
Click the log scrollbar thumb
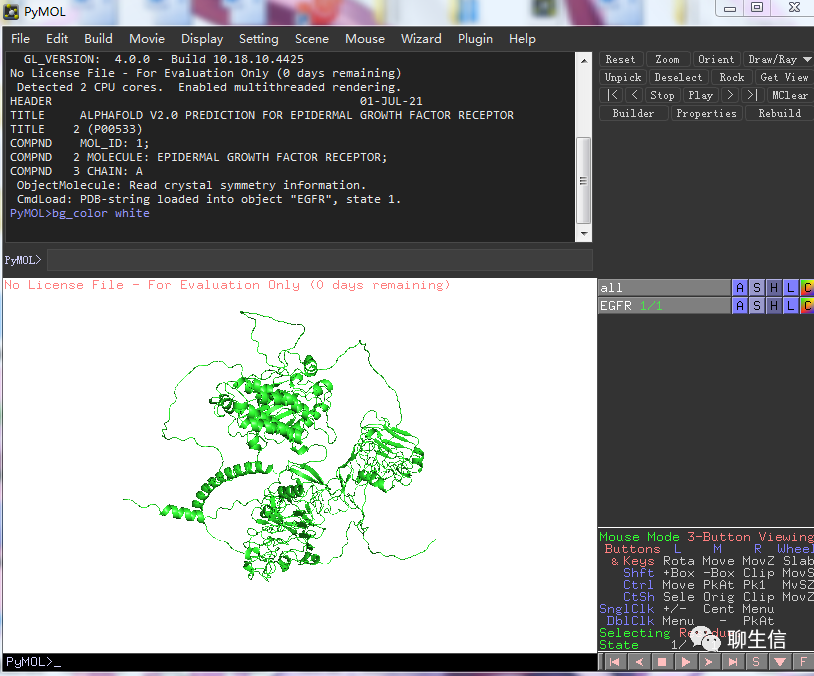point(584,180)
